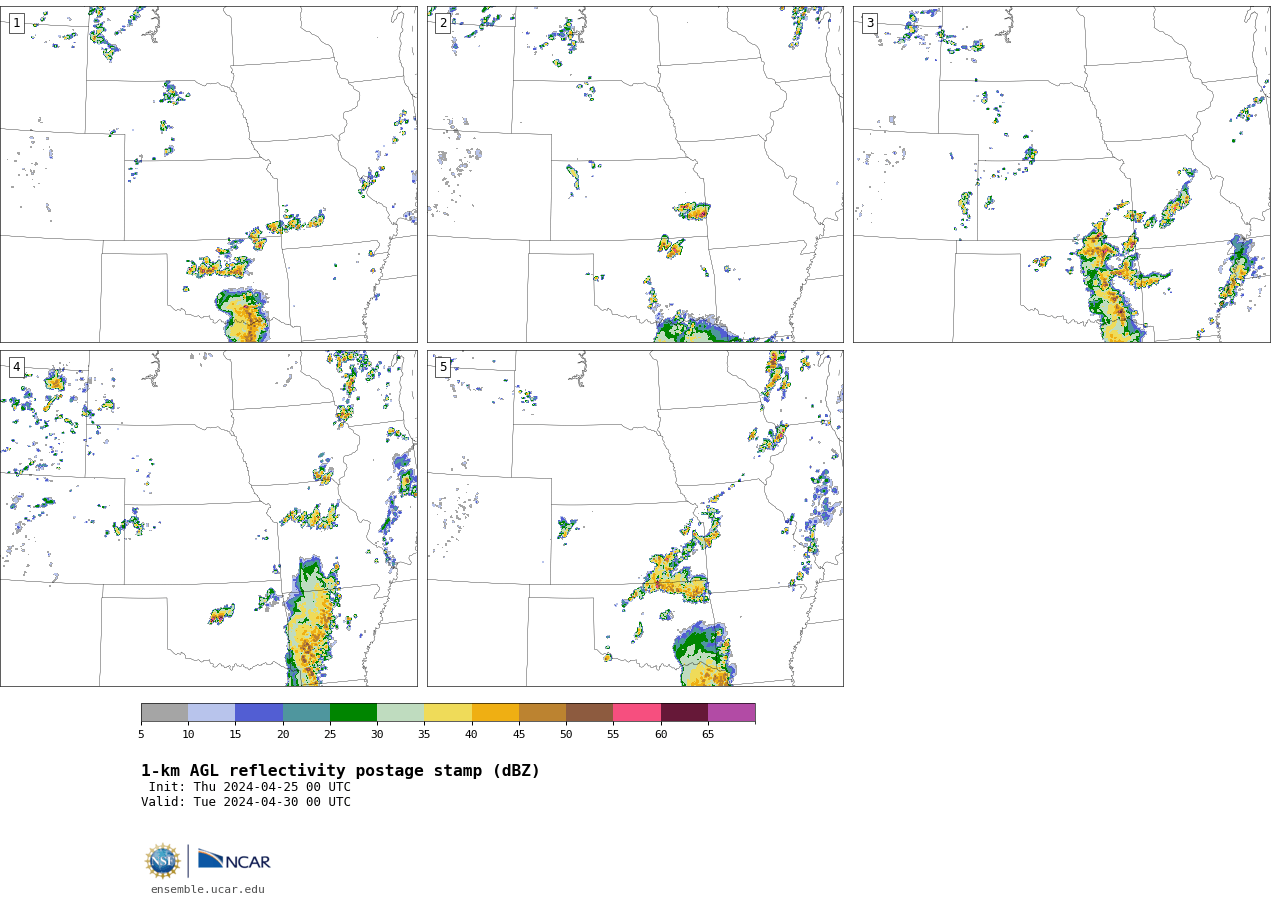This screenshot has width=1280, height=901.
Task: Click the teal 20-25 dBZ swatch
Action: (x=306, y=713)
